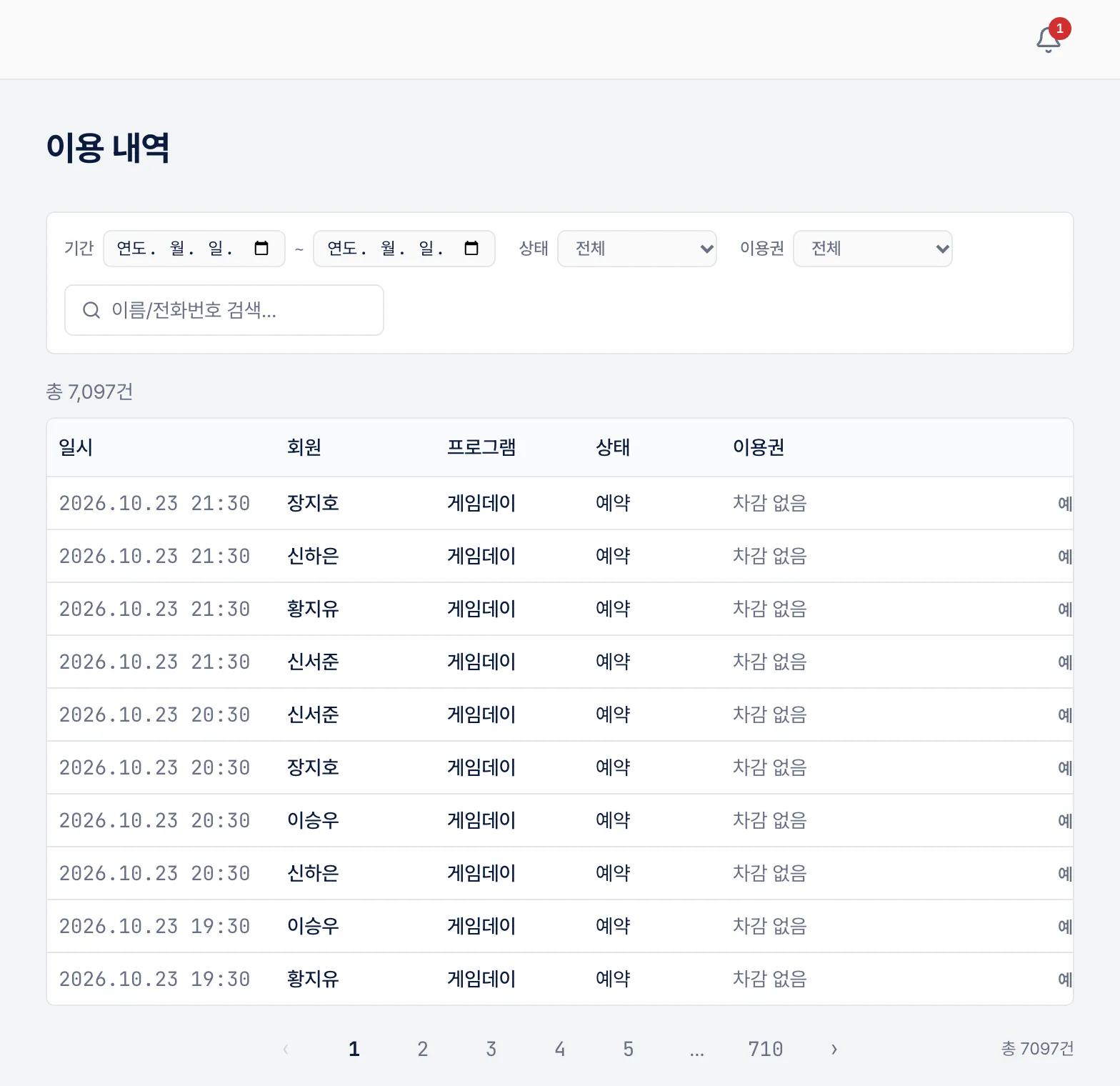1120x1086 pixels.
Task: Select 이승우 in the 19:30 row
Action: [313, 926]
